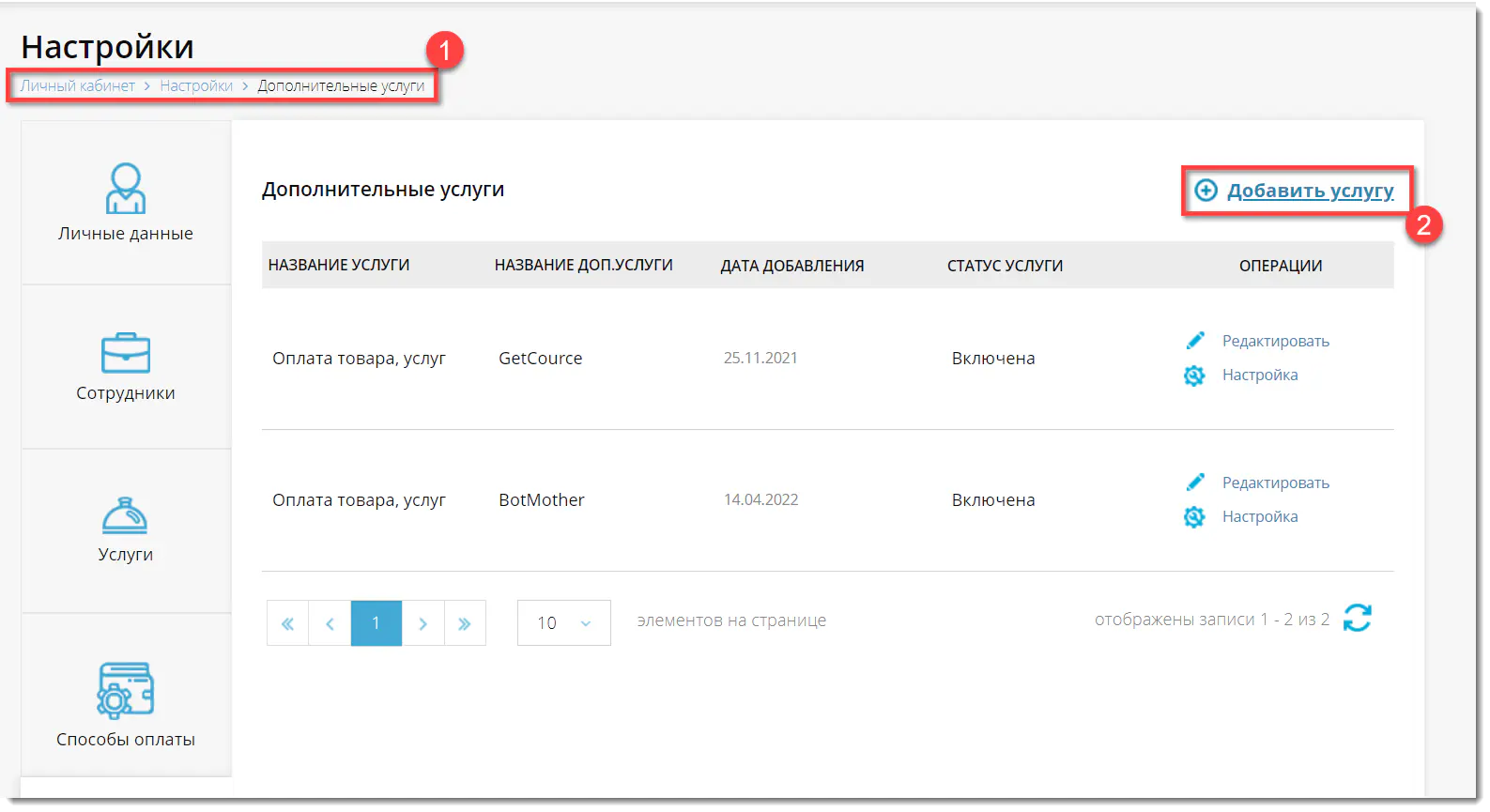Click Дополнительные услуги section heading
Image resolution: width=1490 pixels, height=812 pixels.
[383, 190]
